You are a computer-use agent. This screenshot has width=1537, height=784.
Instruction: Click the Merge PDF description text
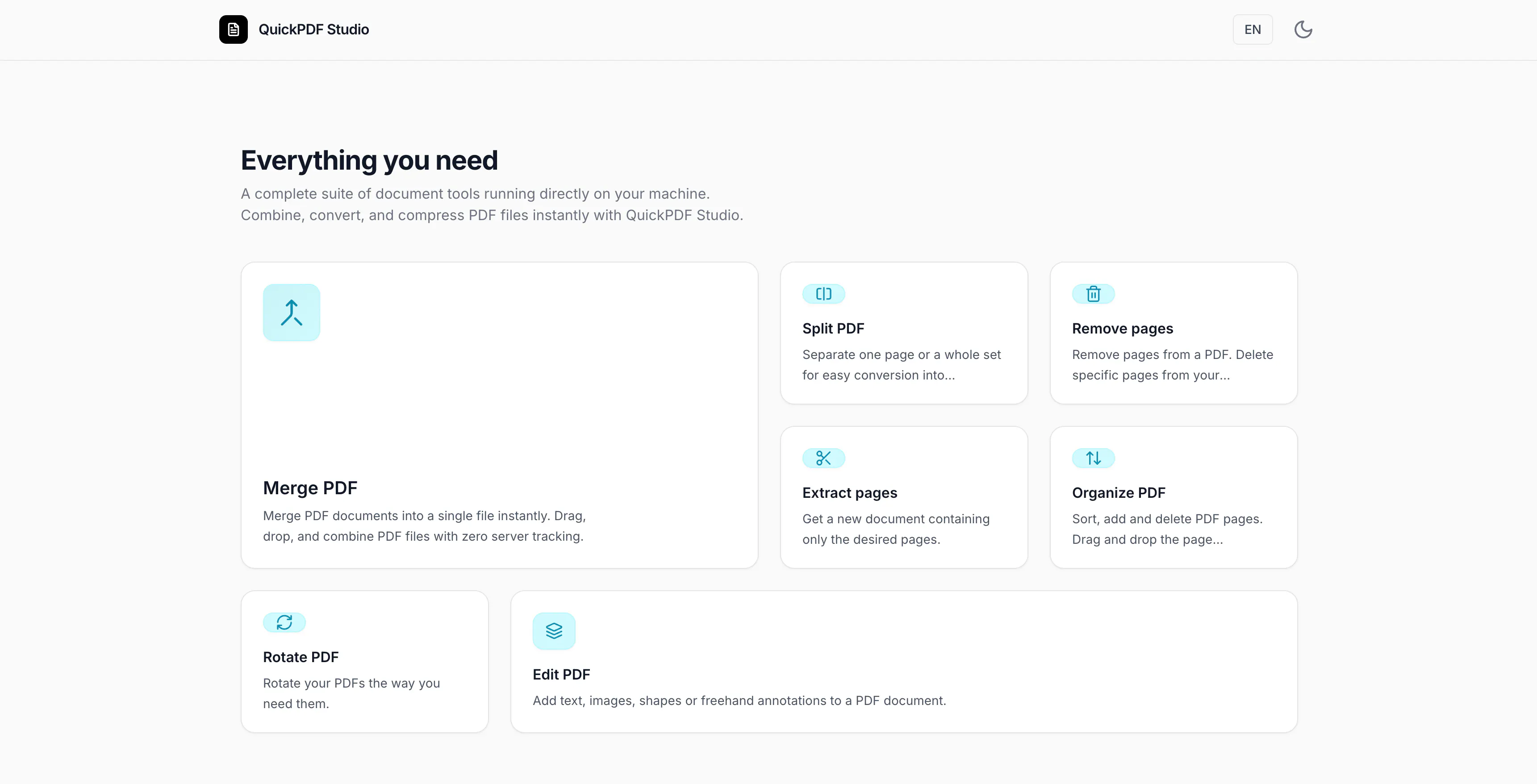(424, 525)
